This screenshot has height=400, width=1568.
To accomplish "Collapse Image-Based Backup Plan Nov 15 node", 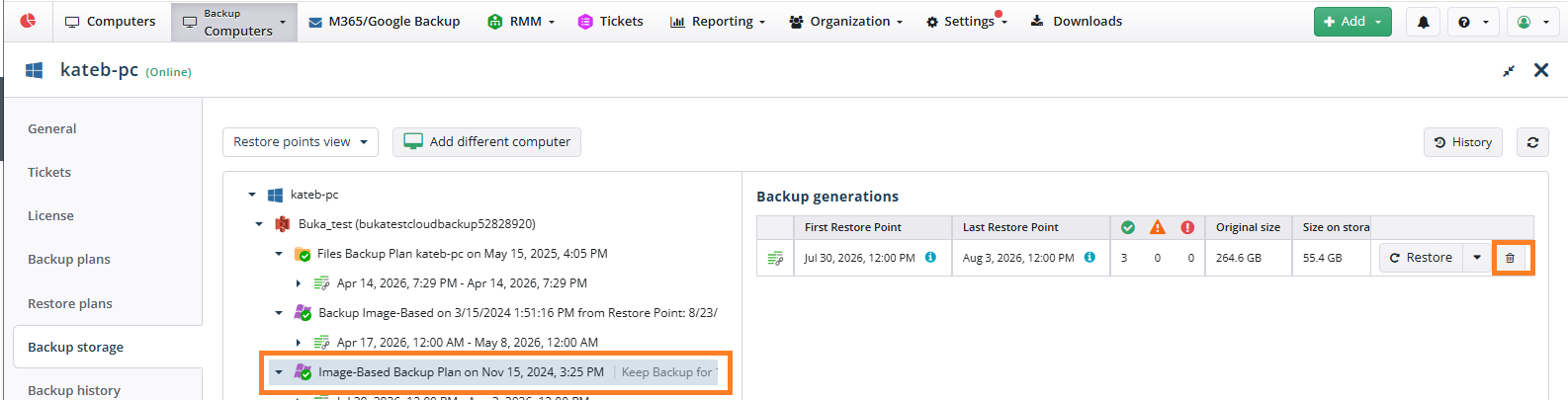I will pyautogui.click(x=279, y=372).
